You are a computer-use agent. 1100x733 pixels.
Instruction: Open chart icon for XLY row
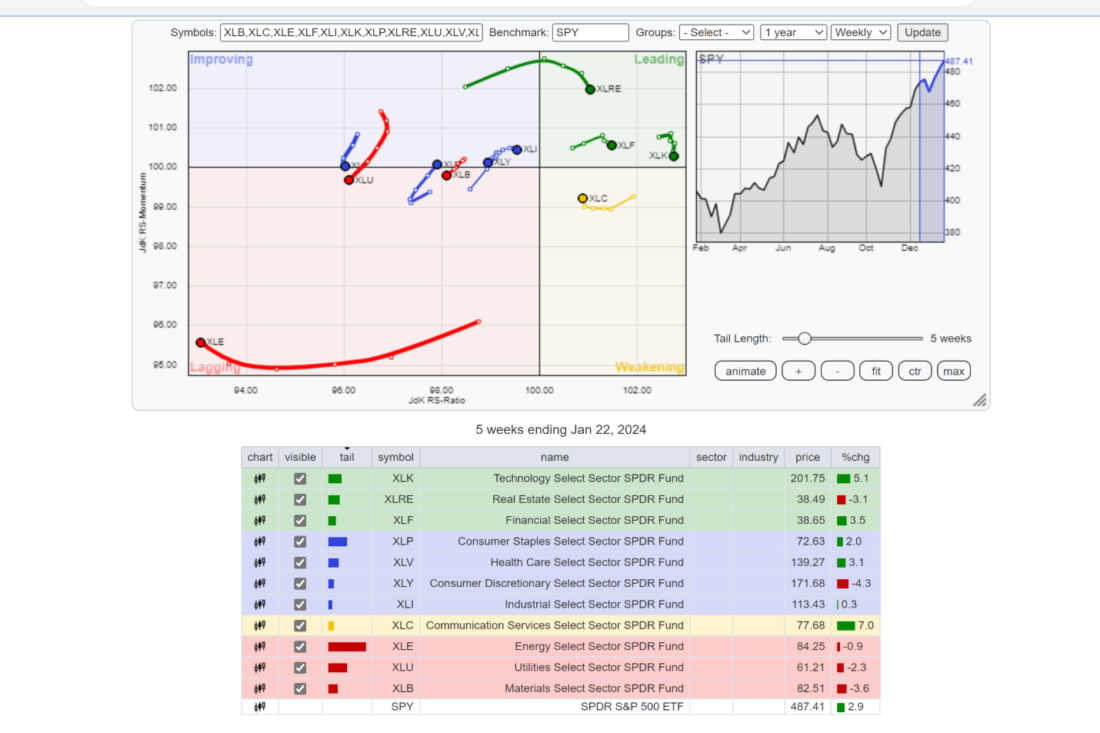click(260, 584)
